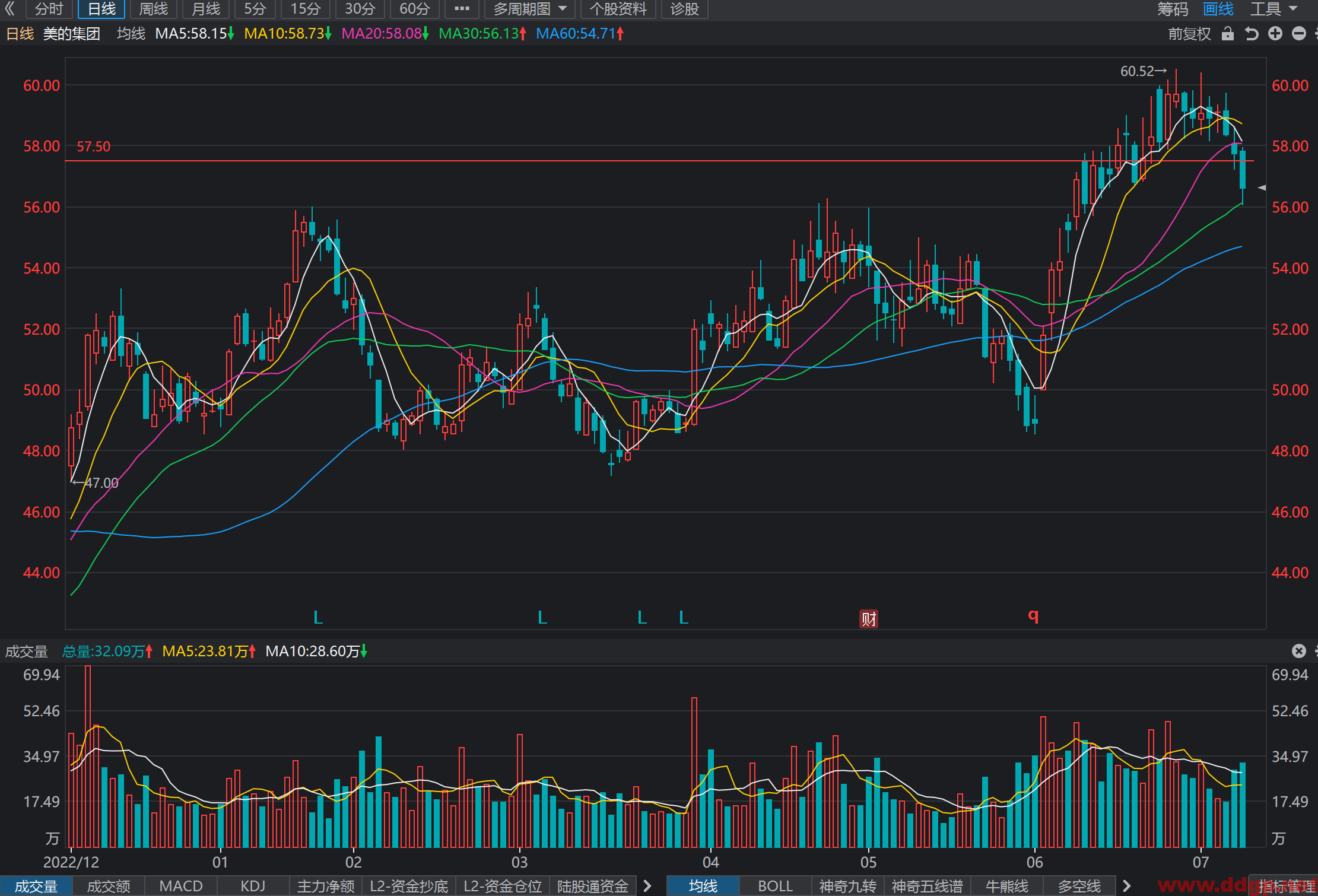
Task: Expand more periods with the ellipsis button
Action: pos(462,9)
